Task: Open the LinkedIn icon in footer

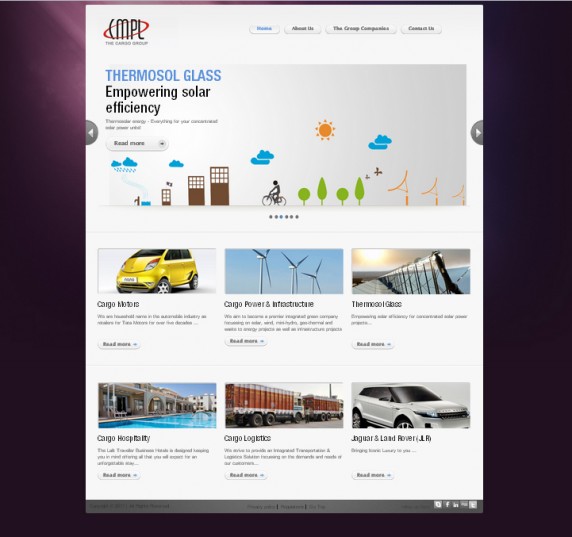Action: [x=456, y=505]
